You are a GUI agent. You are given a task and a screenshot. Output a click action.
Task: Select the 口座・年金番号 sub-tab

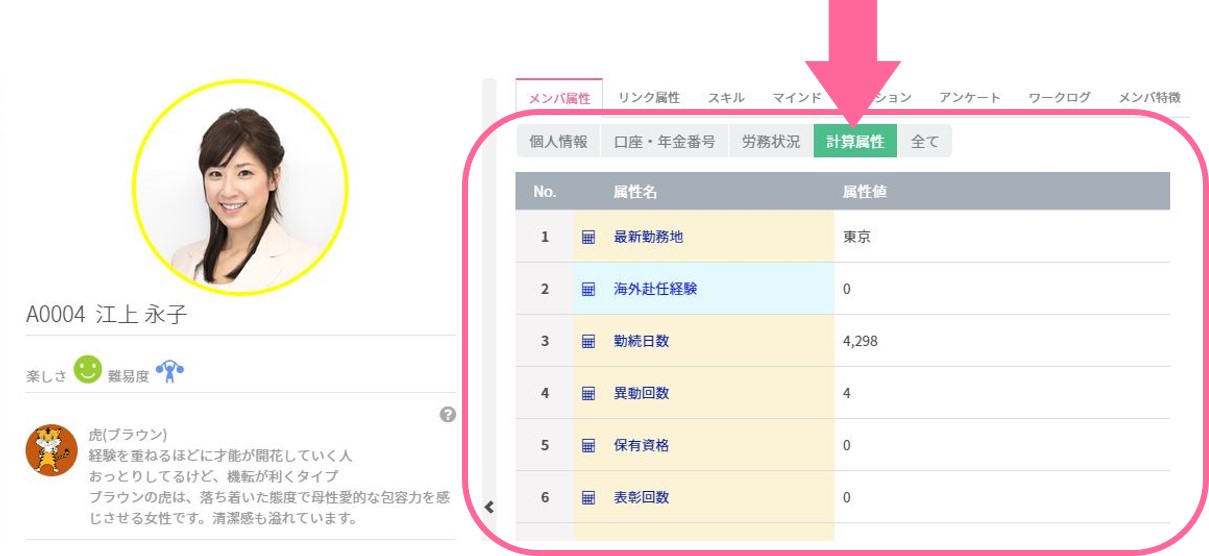click(x=664, y=142)
